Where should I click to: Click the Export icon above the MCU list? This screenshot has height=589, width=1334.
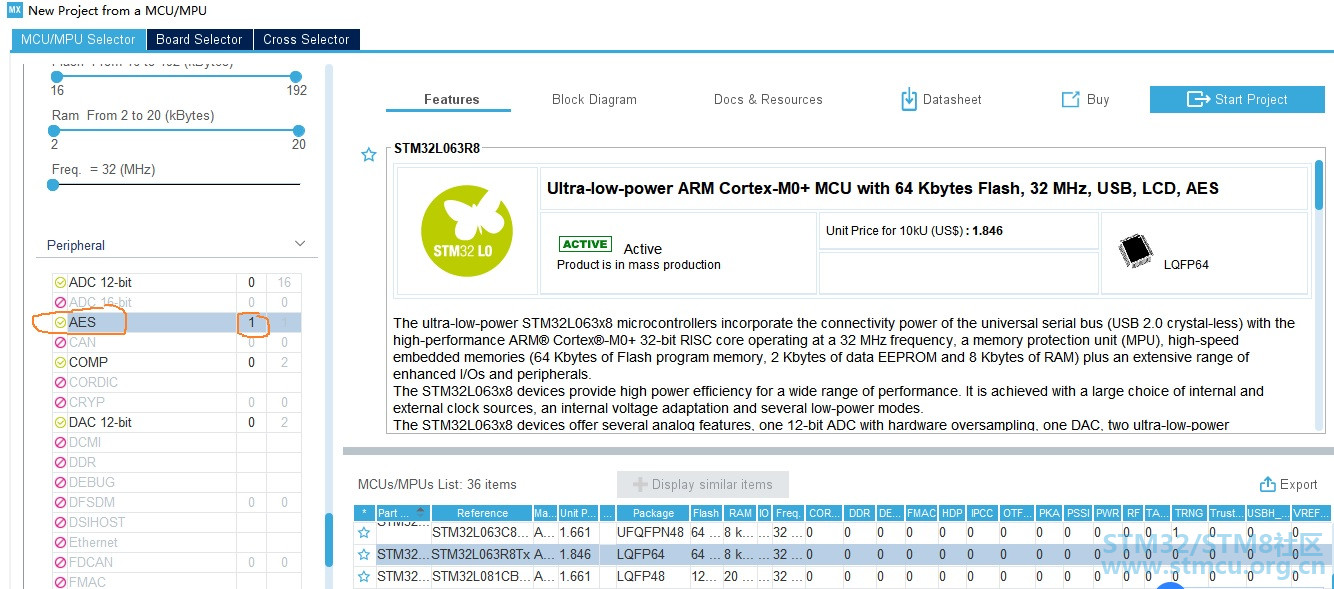point(1267,484)
